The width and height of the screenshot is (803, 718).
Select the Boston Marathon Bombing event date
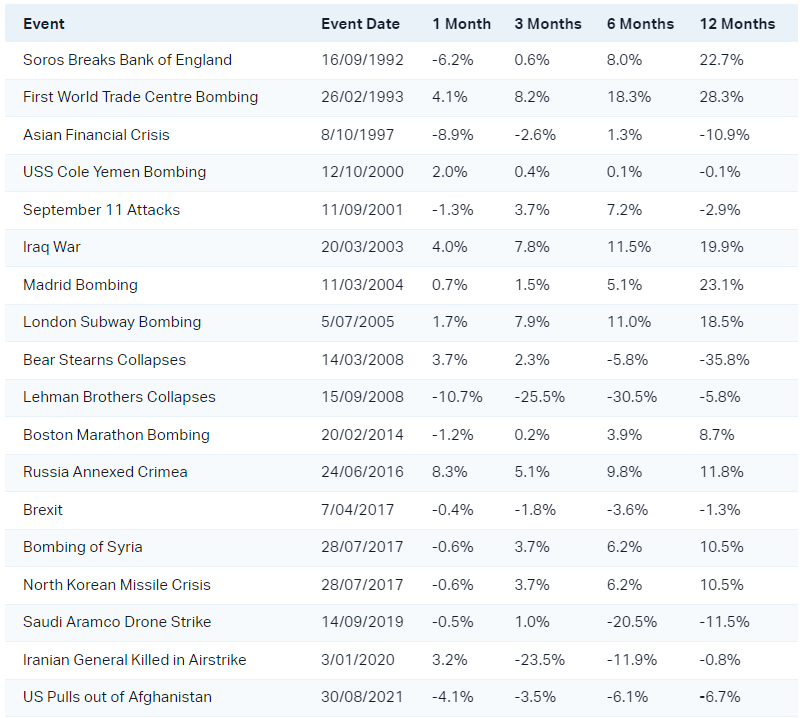point(362,435)
